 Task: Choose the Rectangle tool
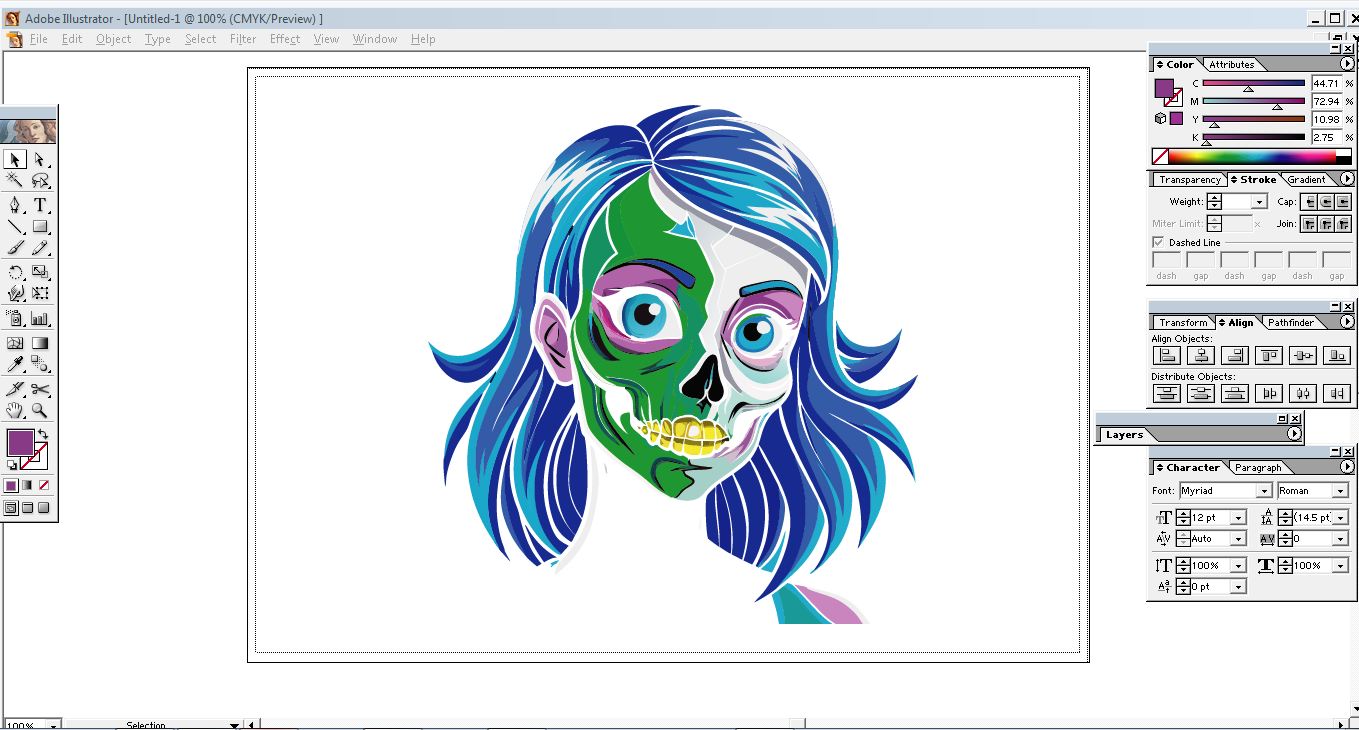[40, 227]
